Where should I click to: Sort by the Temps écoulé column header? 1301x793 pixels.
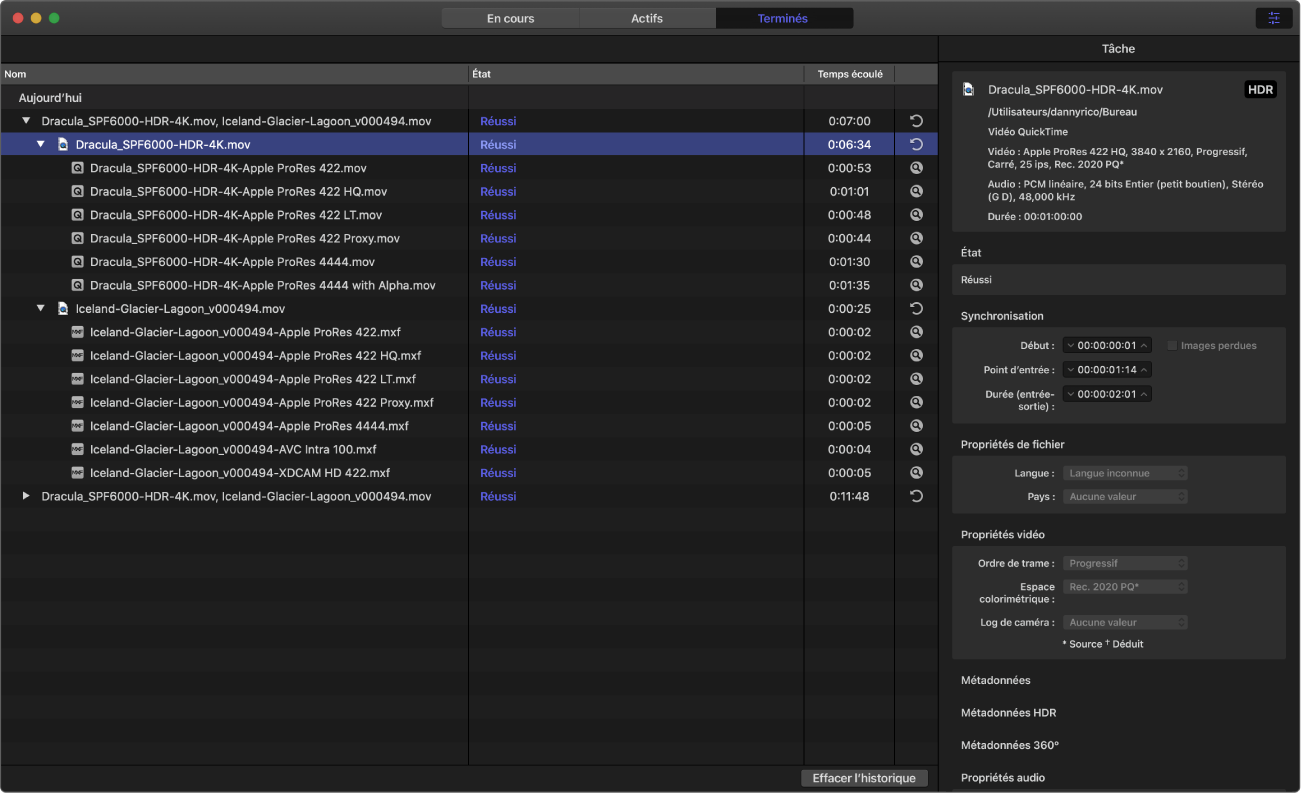[x=849, y=74]
